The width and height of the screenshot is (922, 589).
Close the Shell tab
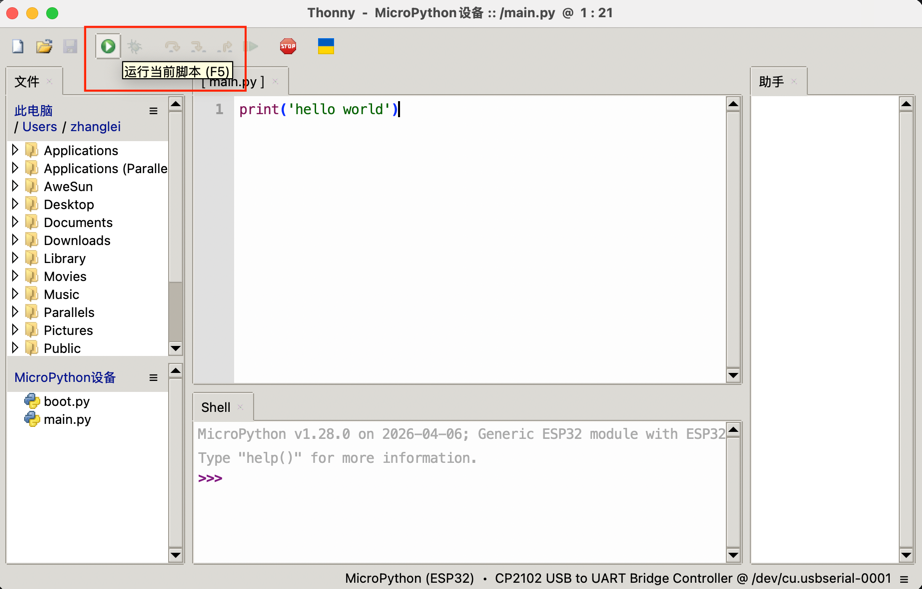tap(240, 407)
